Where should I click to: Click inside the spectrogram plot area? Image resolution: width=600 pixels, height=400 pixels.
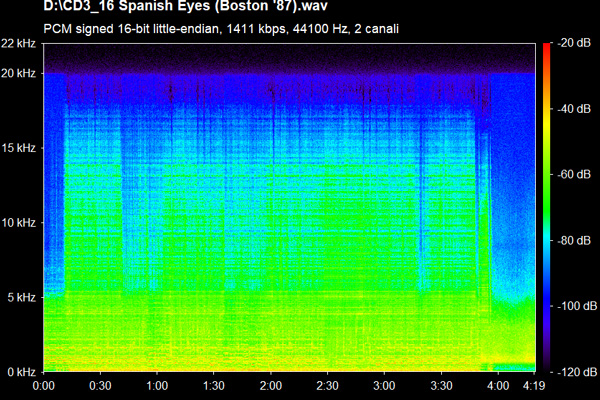(x=289, y=207)
